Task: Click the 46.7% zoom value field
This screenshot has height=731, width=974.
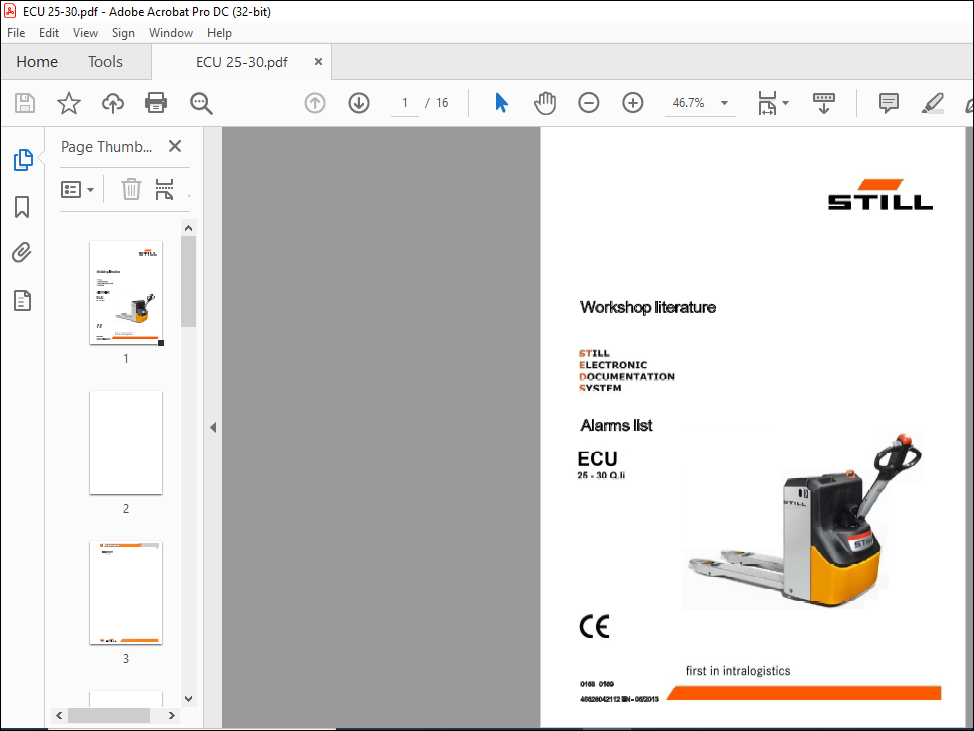Action: coord(688,103)
